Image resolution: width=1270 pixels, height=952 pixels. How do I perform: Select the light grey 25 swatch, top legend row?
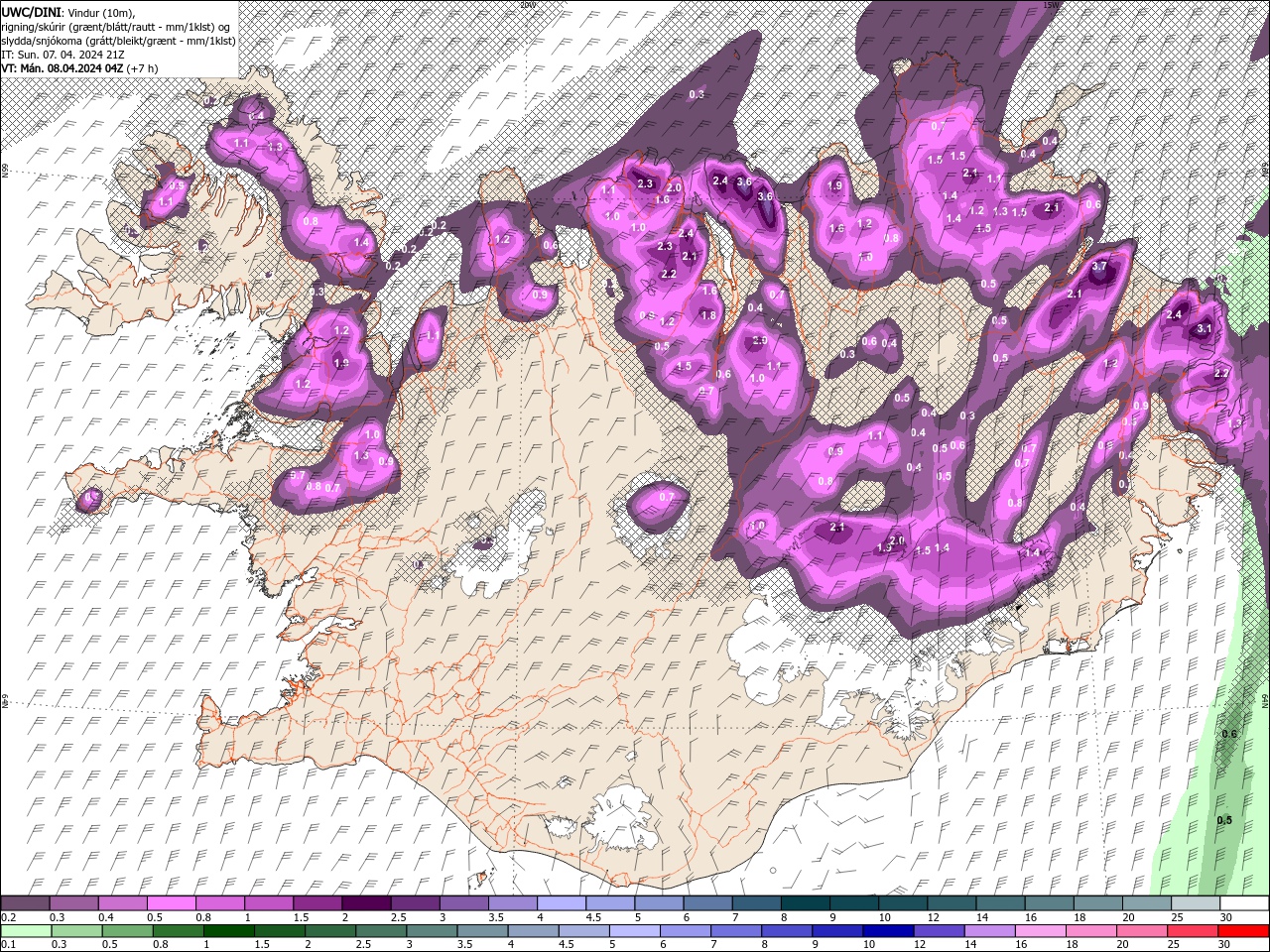click(1195, 903)
